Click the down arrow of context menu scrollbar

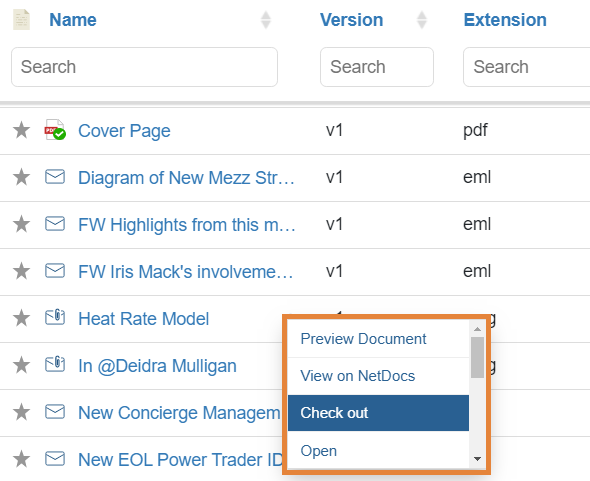477,458
